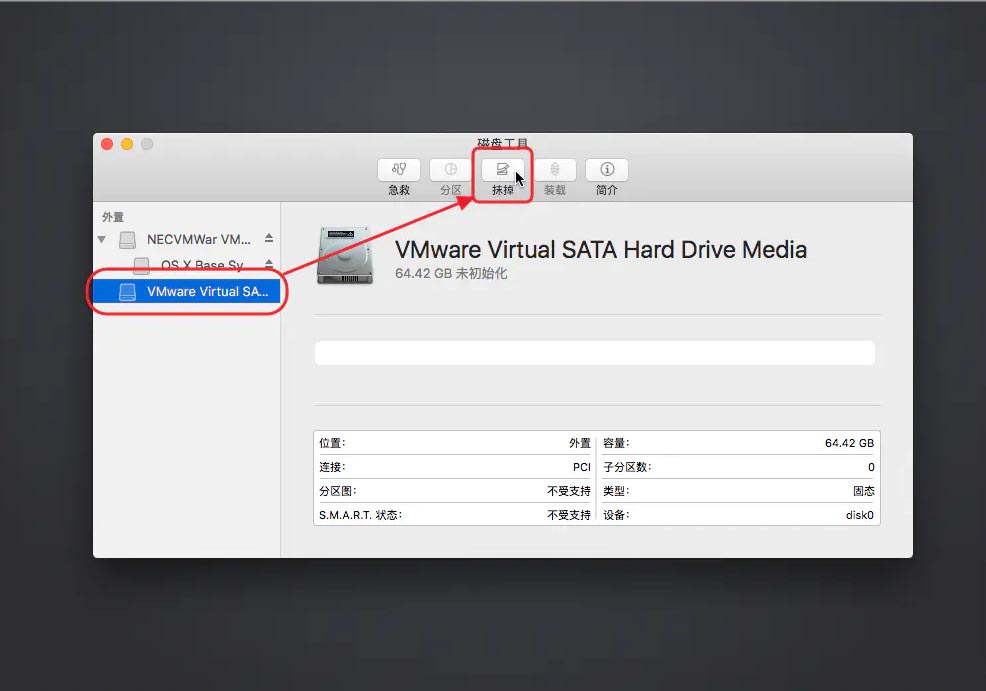This screenshot has width=986, height=691.
Task: Click the 分区图 value 不受支持
Action: point(569,491)
